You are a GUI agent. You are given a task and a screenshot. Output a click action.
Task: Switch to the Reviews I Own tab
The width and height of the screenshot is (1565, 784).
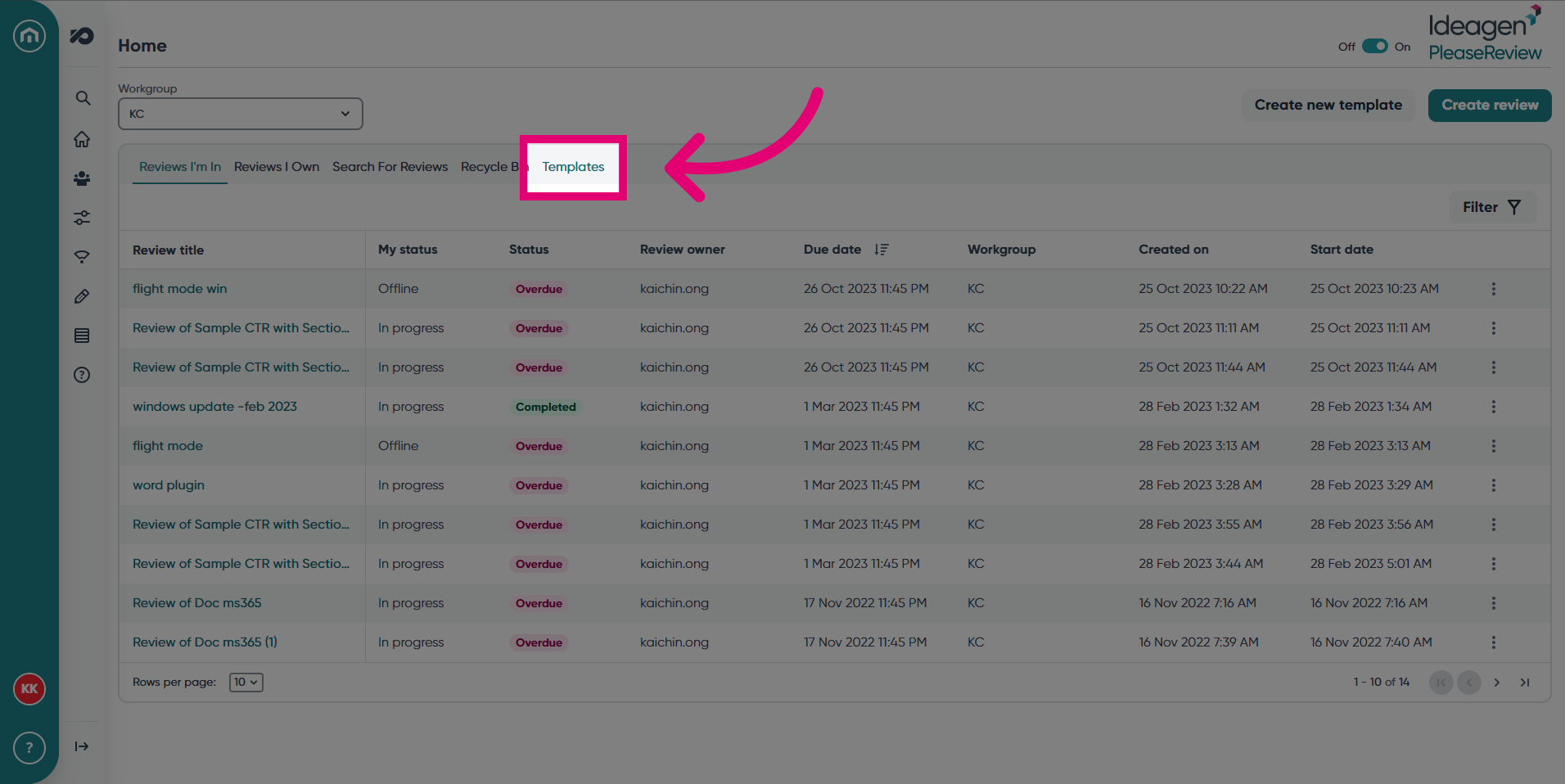tap(277, 167)
